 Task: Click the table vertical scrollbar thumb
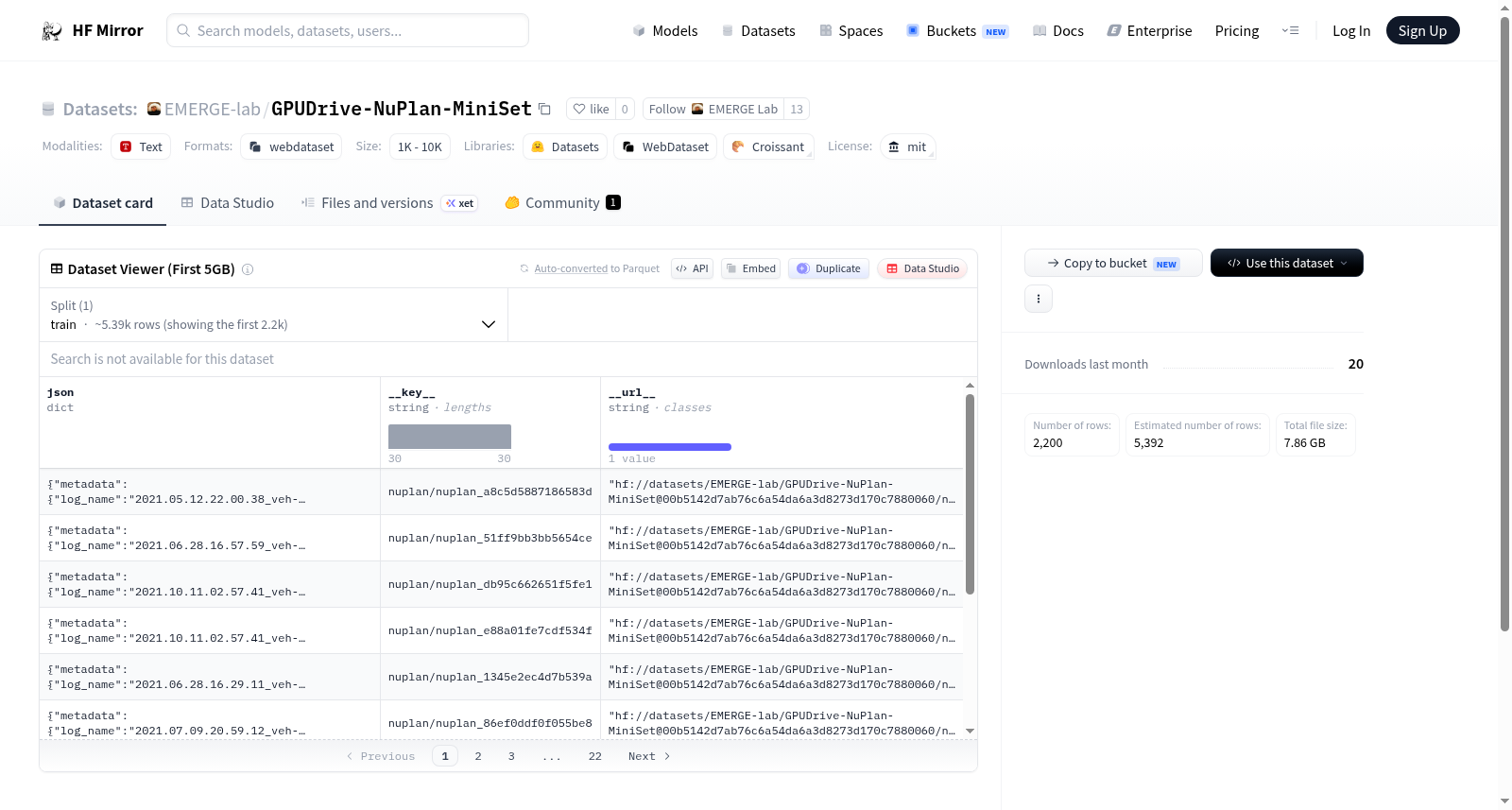coord(970,494)
